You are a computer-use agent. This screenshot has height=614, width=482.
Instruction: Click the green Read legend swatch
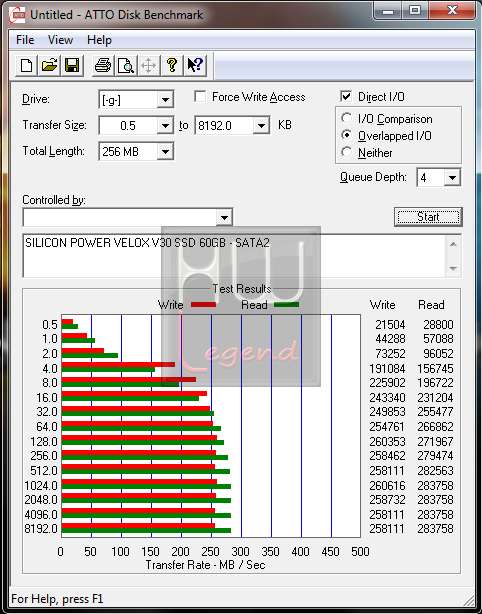pyautogui.click(x=286, y=305)
